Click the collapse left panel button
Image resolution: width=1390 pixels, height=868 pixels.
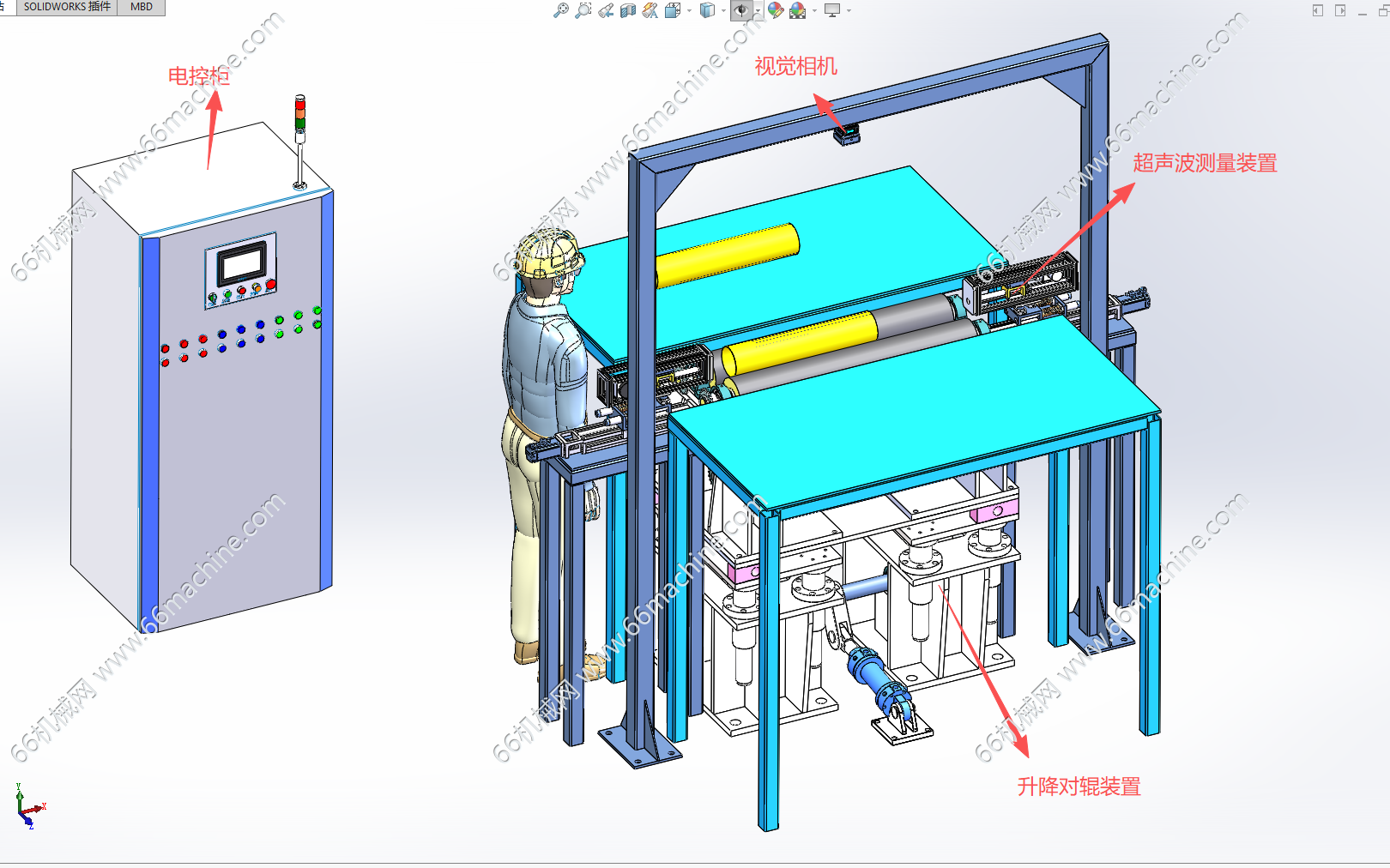pyautogui.click(x=1318, y=10)
